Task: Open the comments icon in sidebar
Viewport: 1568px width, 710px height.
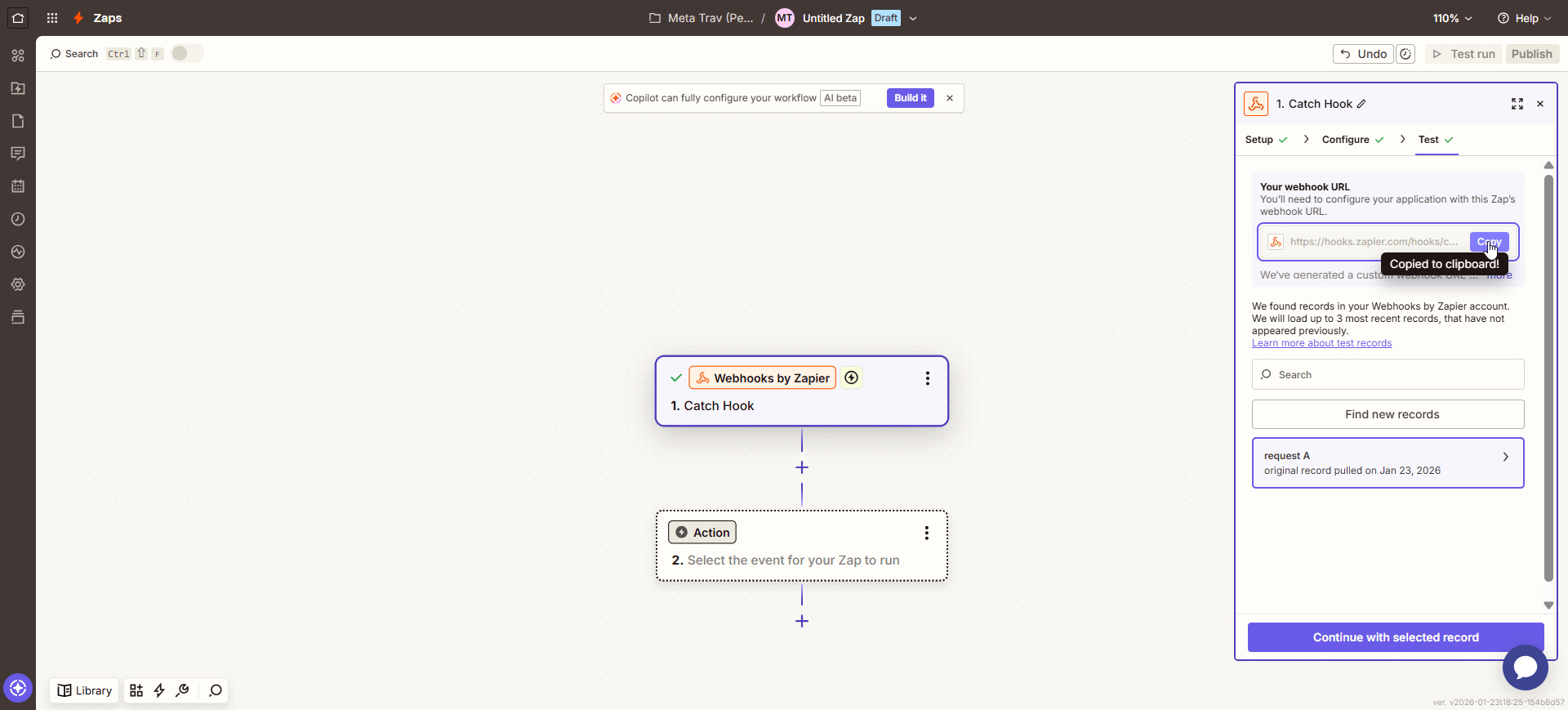Action: (x=18, y=154)
